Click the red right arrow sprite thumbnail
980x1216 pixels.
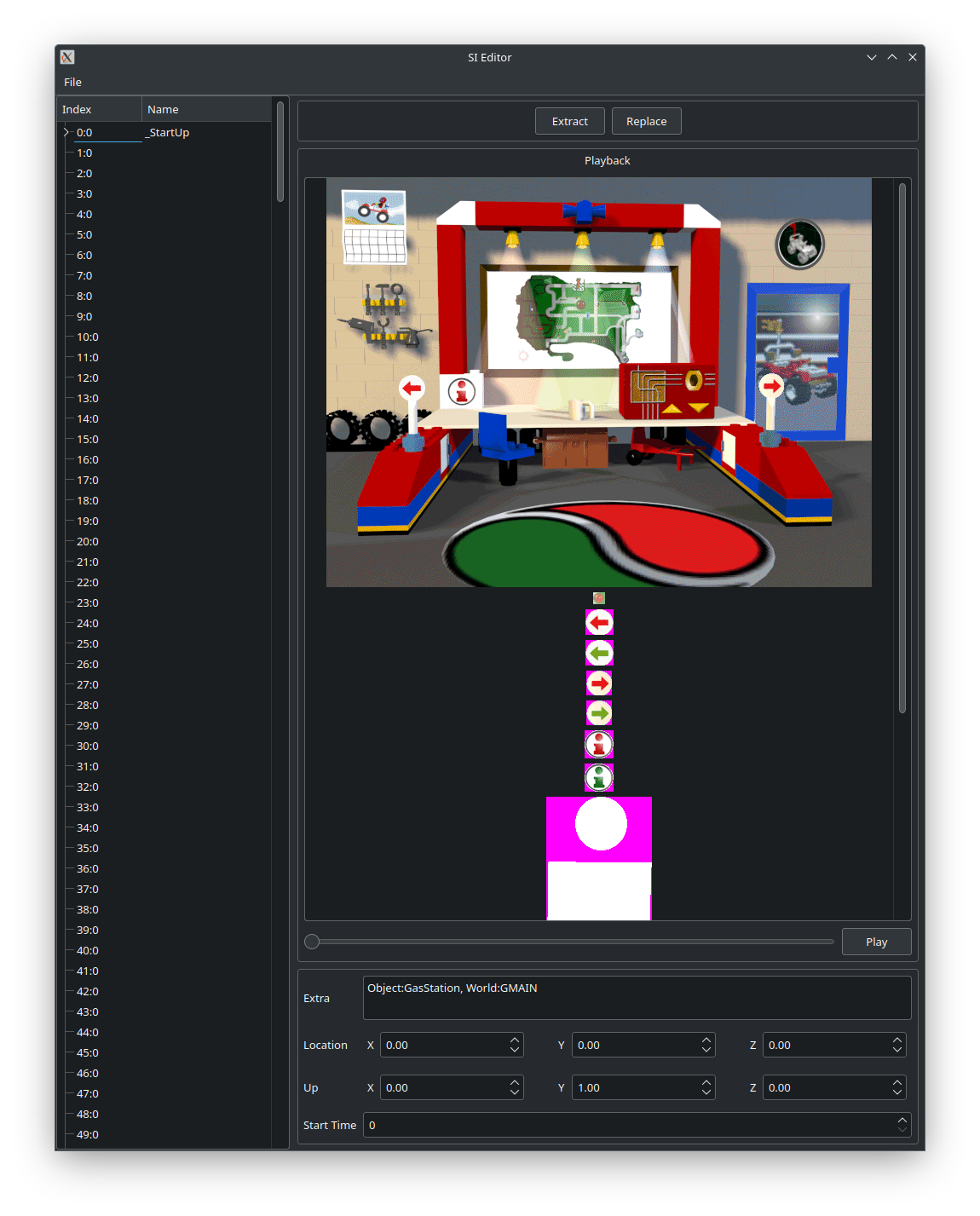click(599, 683)
